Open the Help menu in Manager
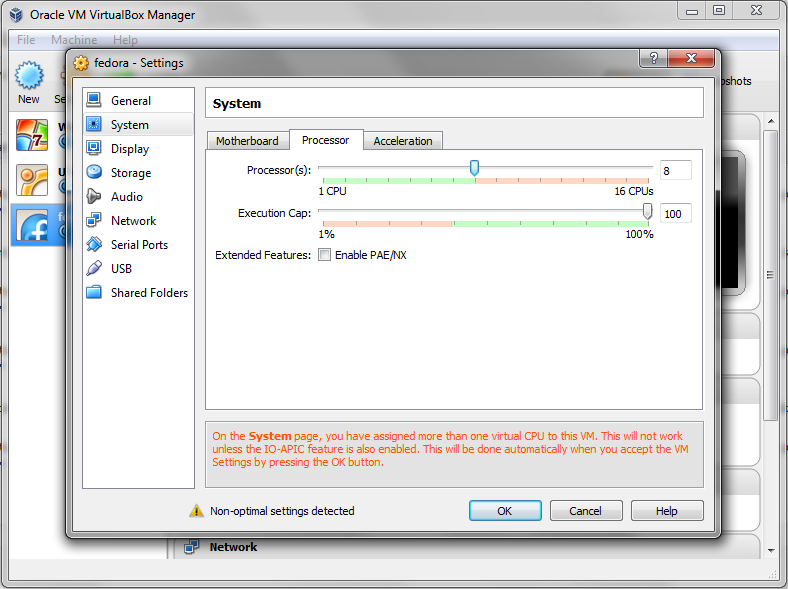 tap(125, 39)
